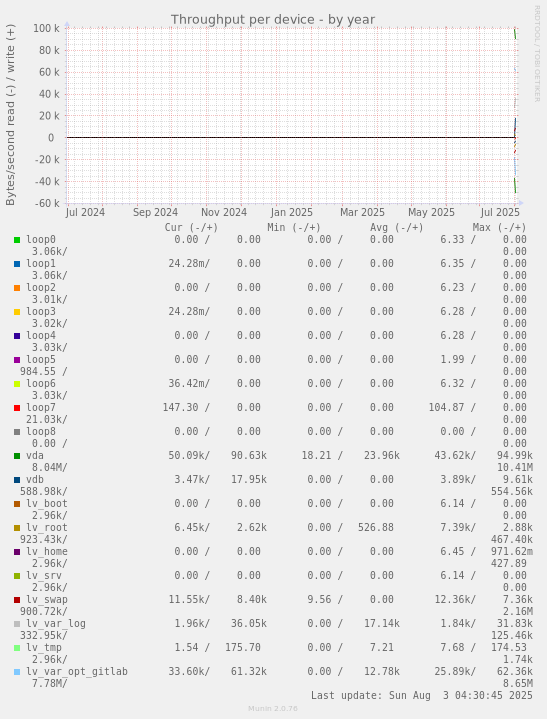This screenshot has width=547, height=719.
Task: Click the 'Last update: Sun Aug 3' timestamp
Action: pyautogui.click(x=422, y=696)
